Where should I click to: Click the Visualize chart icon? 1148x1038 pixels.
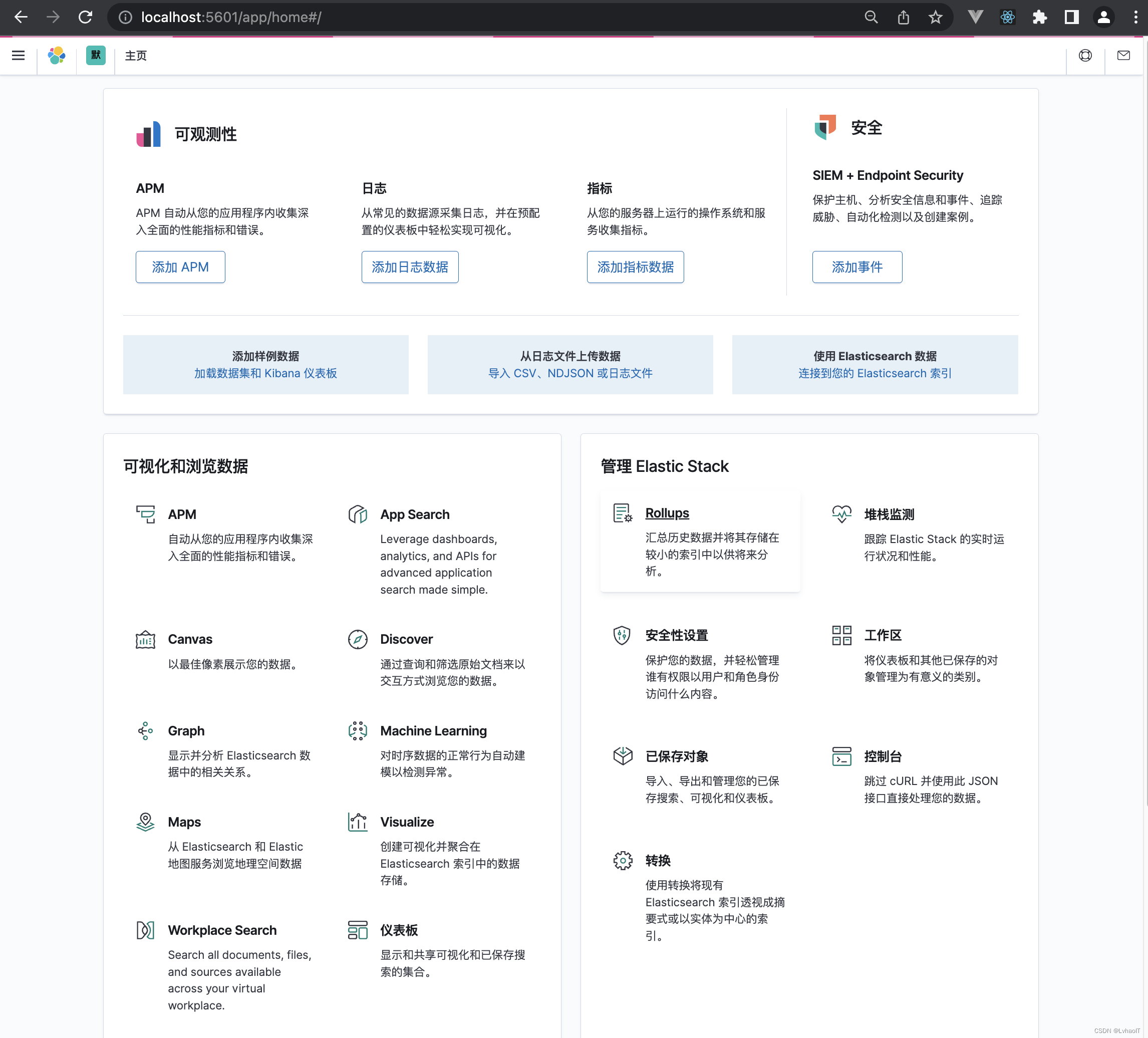click(358, 822)
